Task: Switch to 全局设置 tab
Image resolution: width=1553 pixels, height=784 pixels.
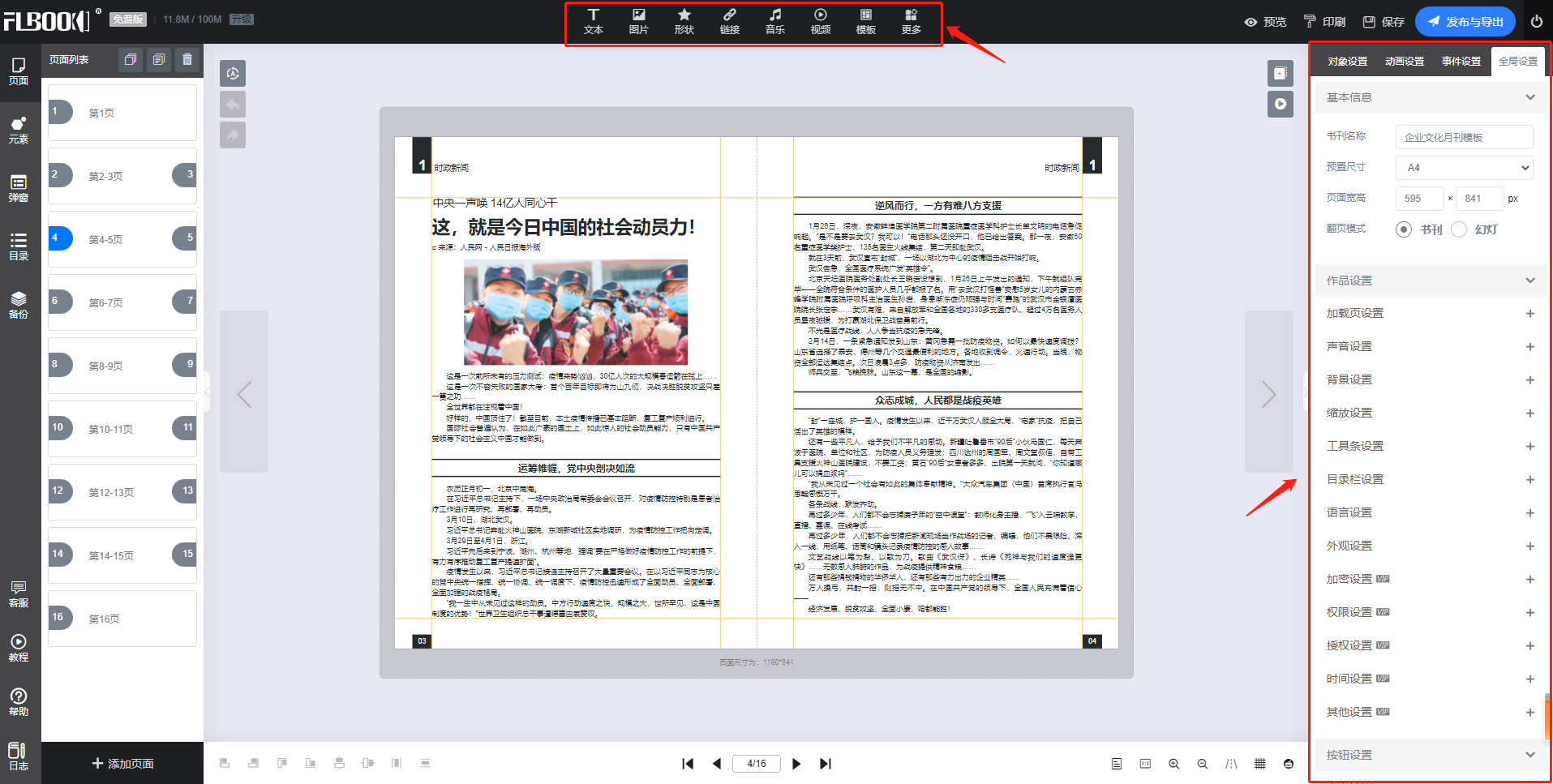Action: click(1517, 62)
